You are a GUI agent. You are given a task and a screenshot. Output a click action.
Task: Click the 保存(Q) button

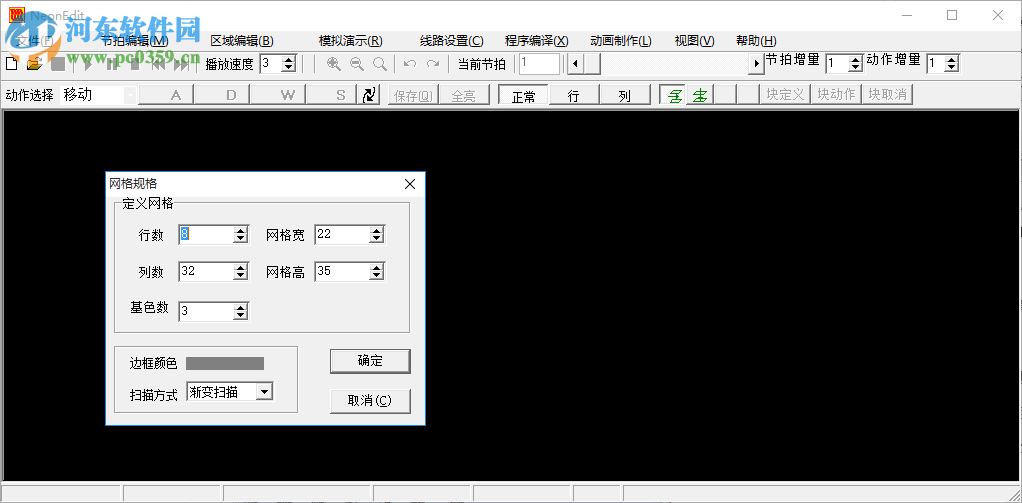pos(413,96)
